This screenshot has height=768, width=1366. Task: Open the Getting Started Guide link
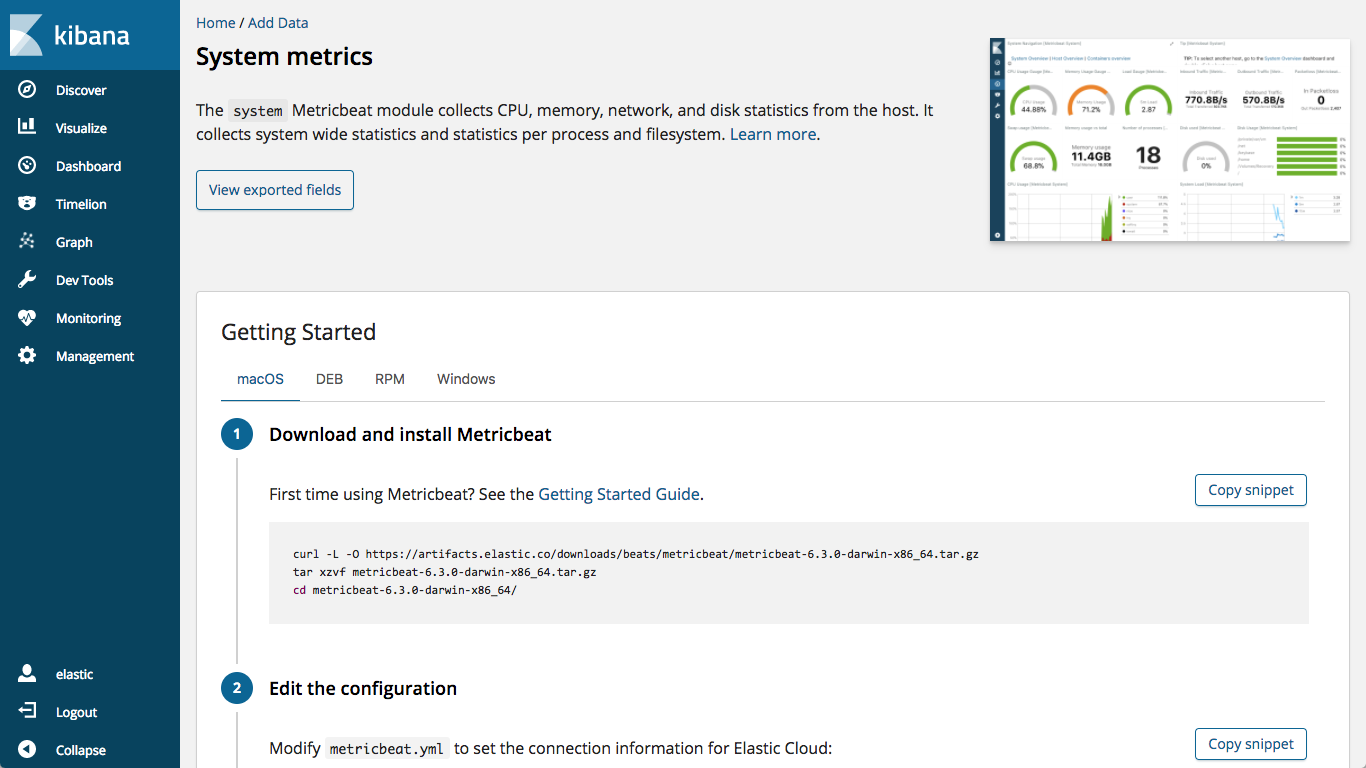click(x=619, y=493)
